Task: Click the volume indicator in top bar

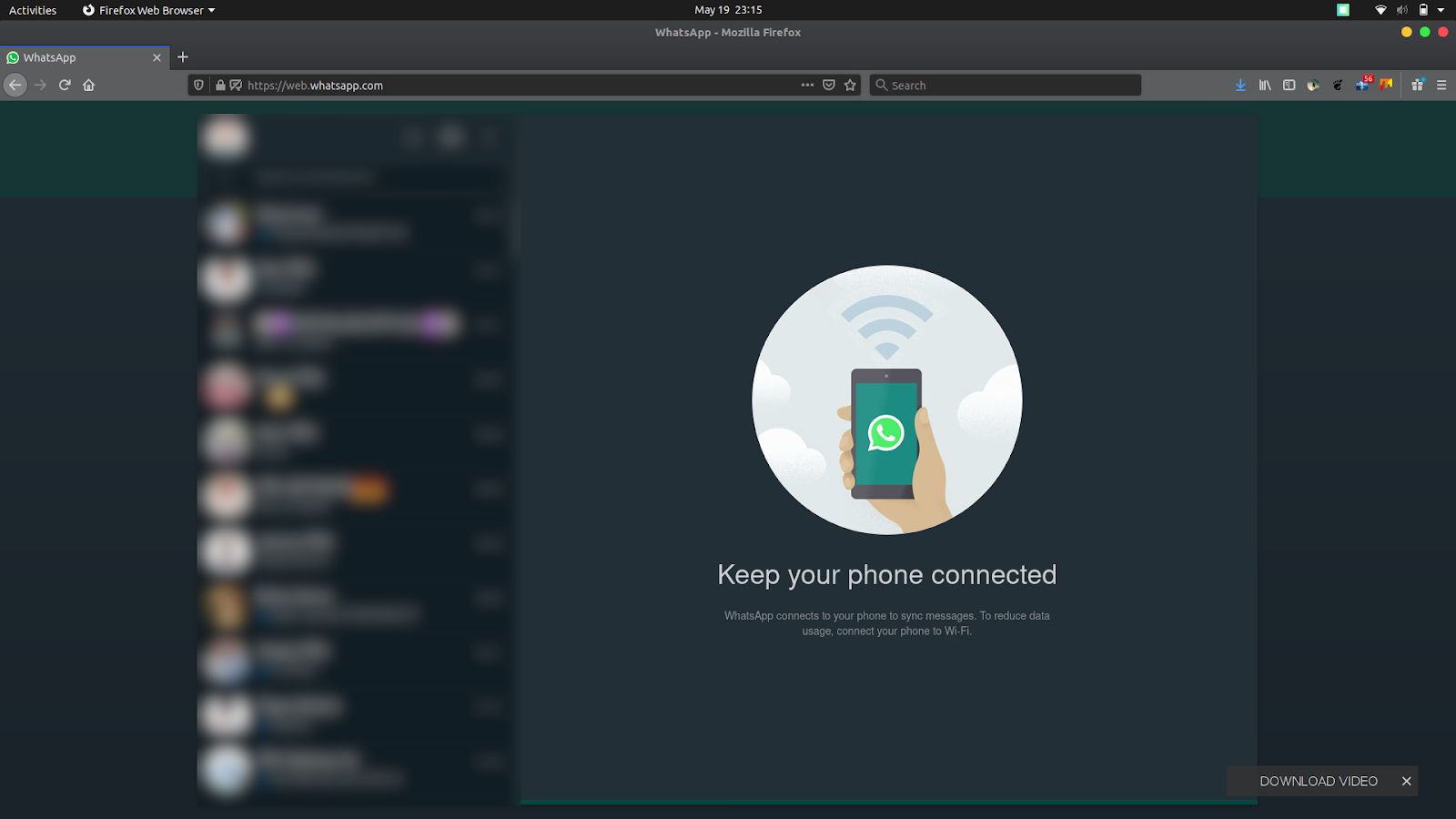Action: [x=1402, y=10]
